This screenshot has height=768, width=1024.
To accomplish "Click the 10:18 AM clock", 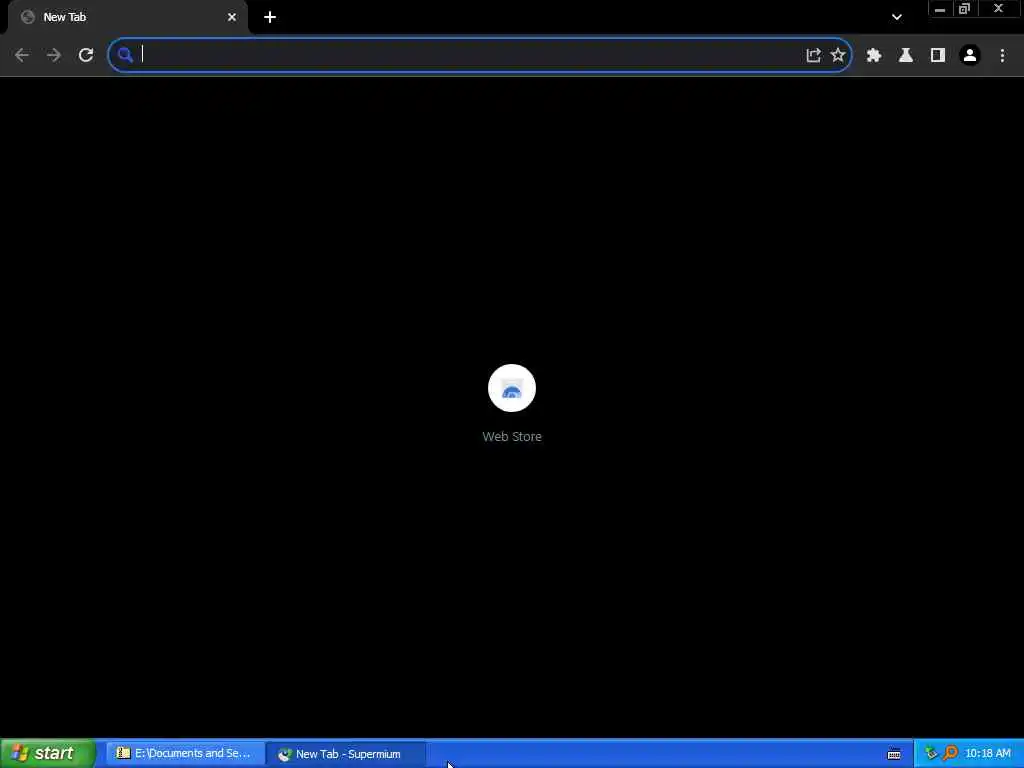I will coord(987,754).
